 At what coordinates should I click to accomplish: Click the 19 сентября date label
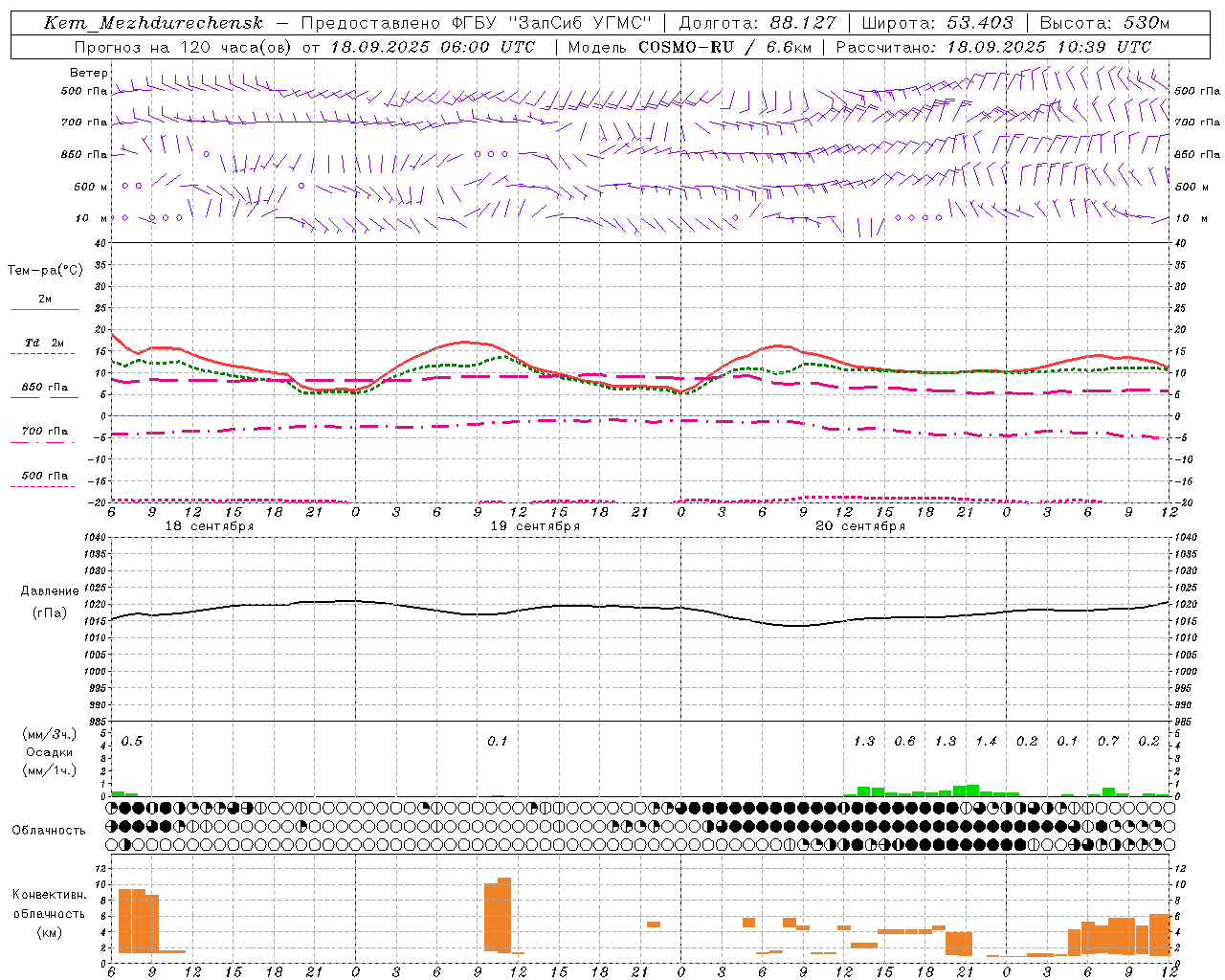tap(534, 526)
